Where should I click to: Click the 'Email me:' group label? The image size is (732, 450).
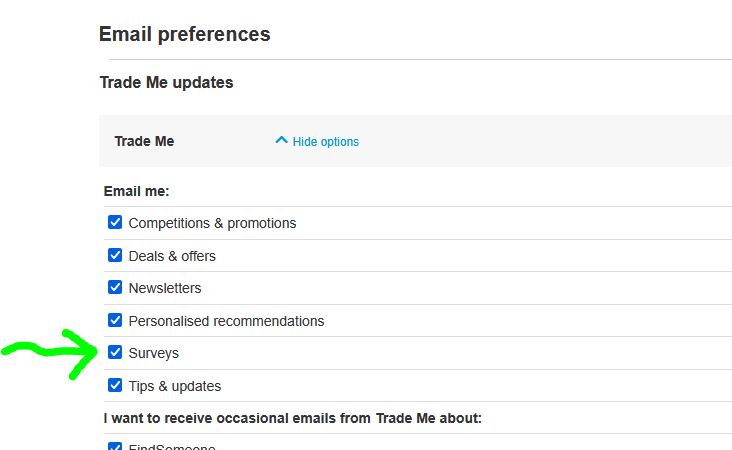pyautogui.click(x=136, y=191)
